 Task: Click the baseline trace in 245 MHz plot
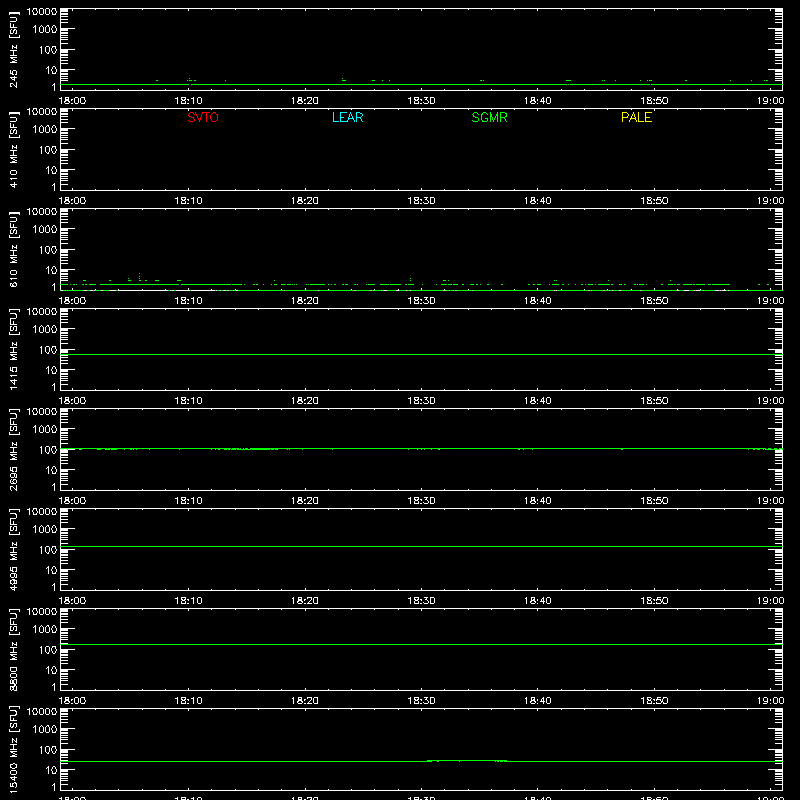click(x=421, y=85)
